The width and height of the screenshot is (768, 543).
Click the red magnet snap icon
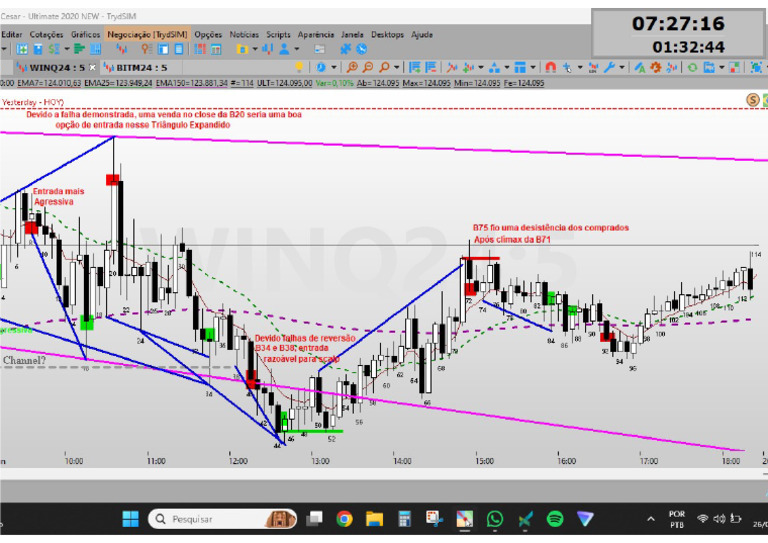coord(551,67)
